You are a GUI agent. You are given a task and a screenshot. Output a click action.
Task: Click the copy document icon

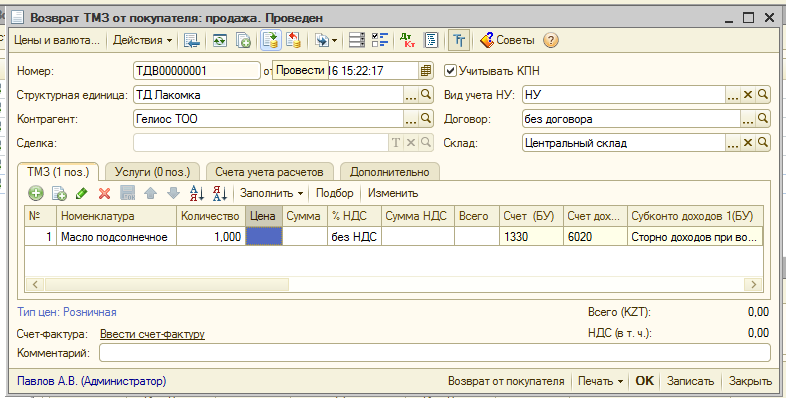point(244,40)
